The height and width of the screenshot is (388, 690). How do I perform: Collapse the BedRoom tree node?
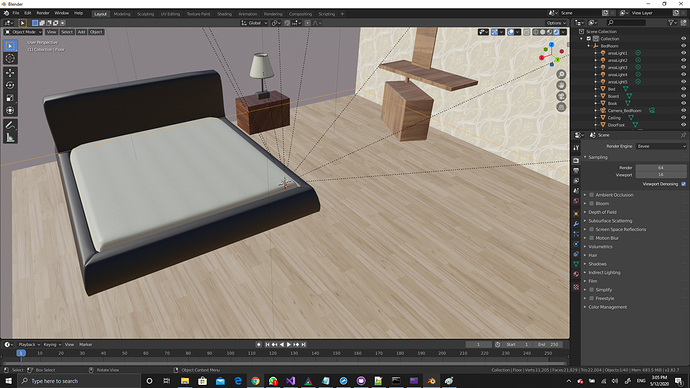click(589, 46)
